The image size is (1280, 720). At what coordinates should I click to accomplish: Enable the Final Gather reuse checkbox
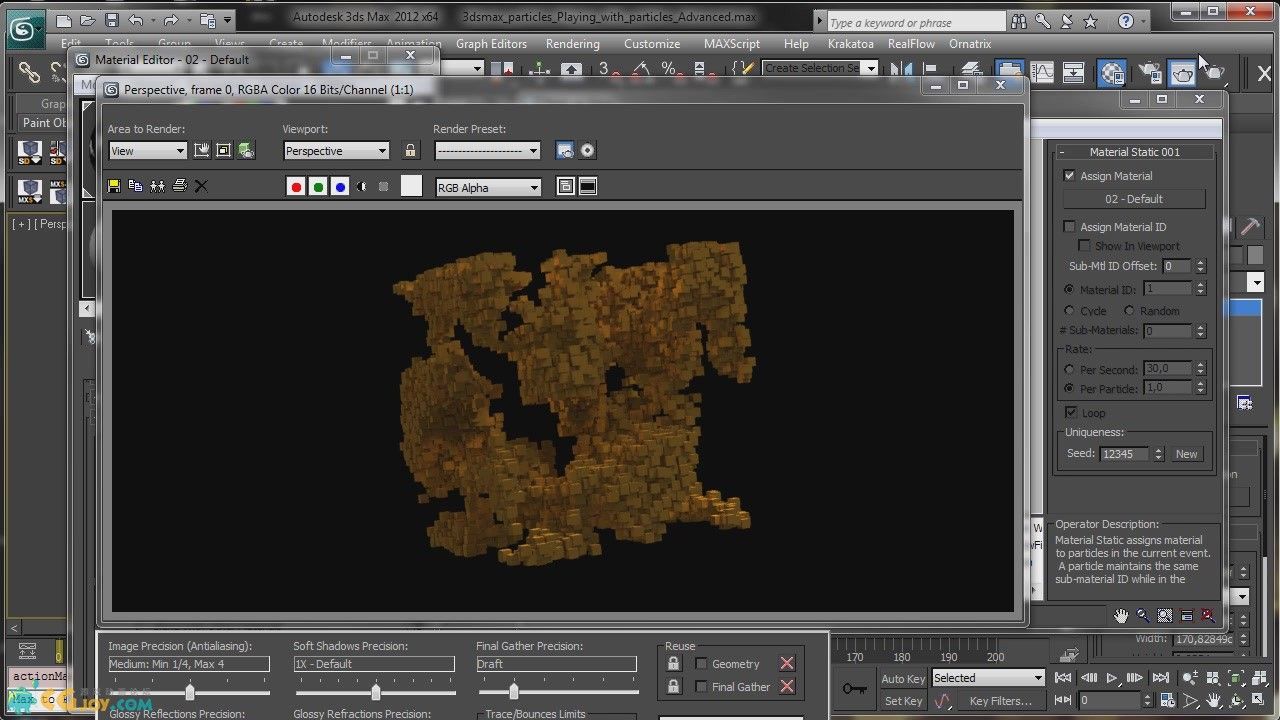point(702,686)
